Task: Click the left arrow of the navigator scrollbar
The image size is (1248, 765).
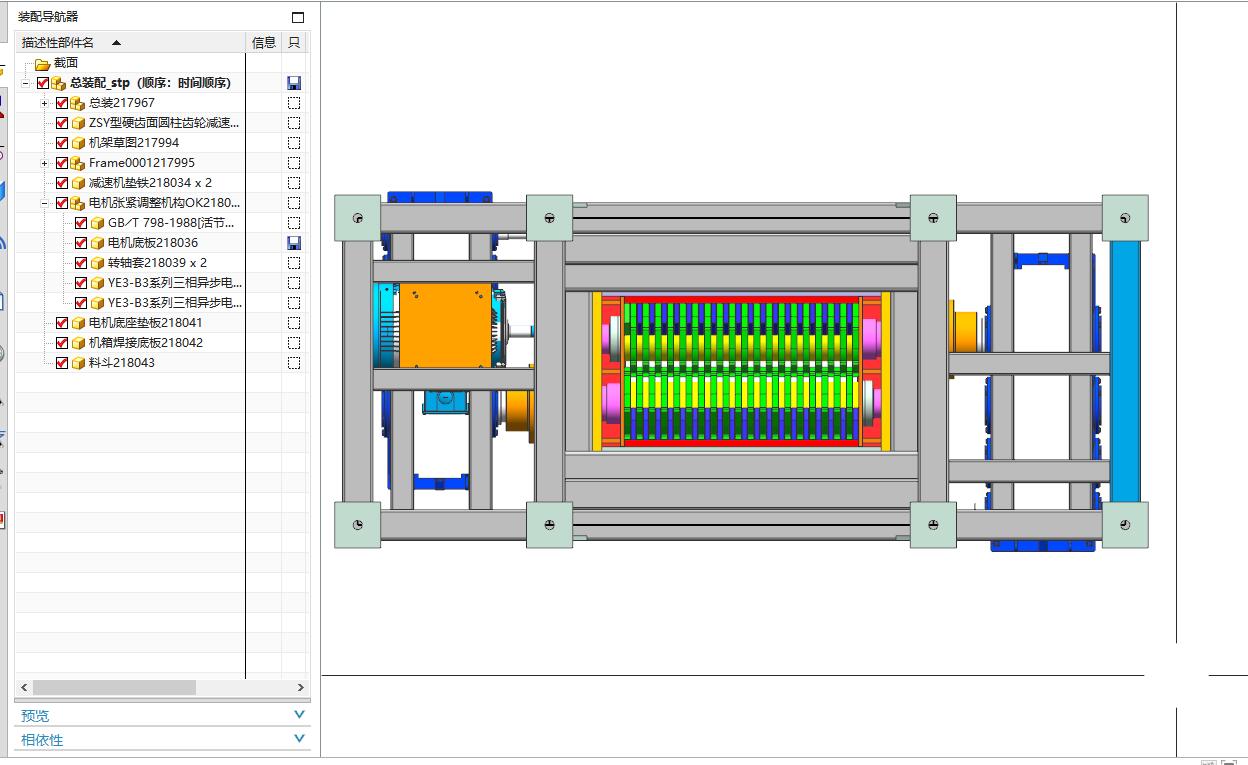Action: click(25, 687)
